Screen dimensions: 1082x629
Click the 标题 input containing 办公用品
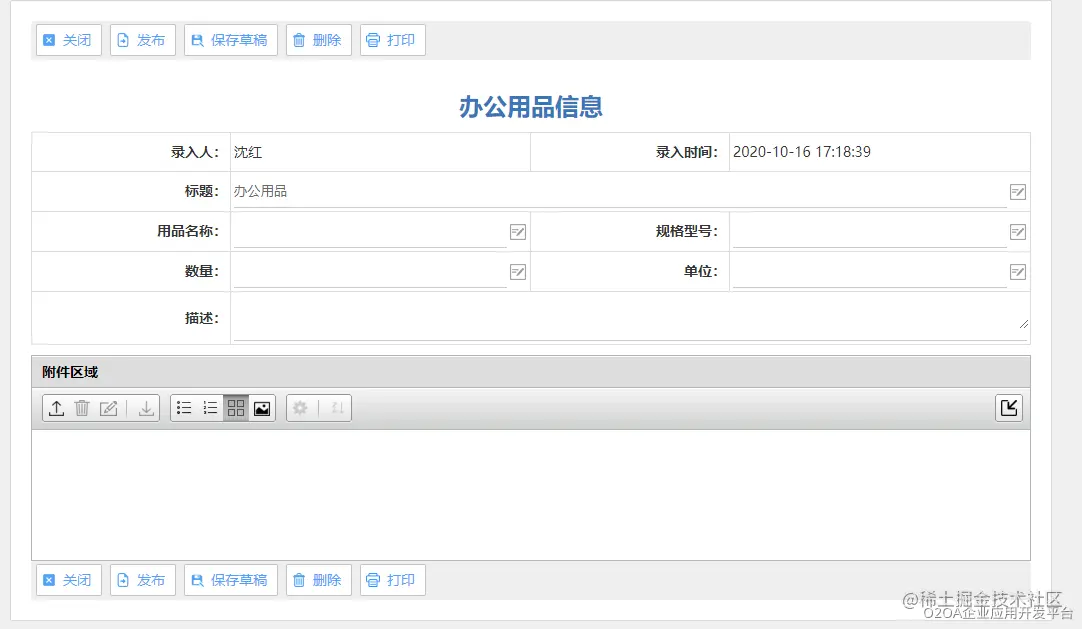pyautogui.click(x=620, y=192)
